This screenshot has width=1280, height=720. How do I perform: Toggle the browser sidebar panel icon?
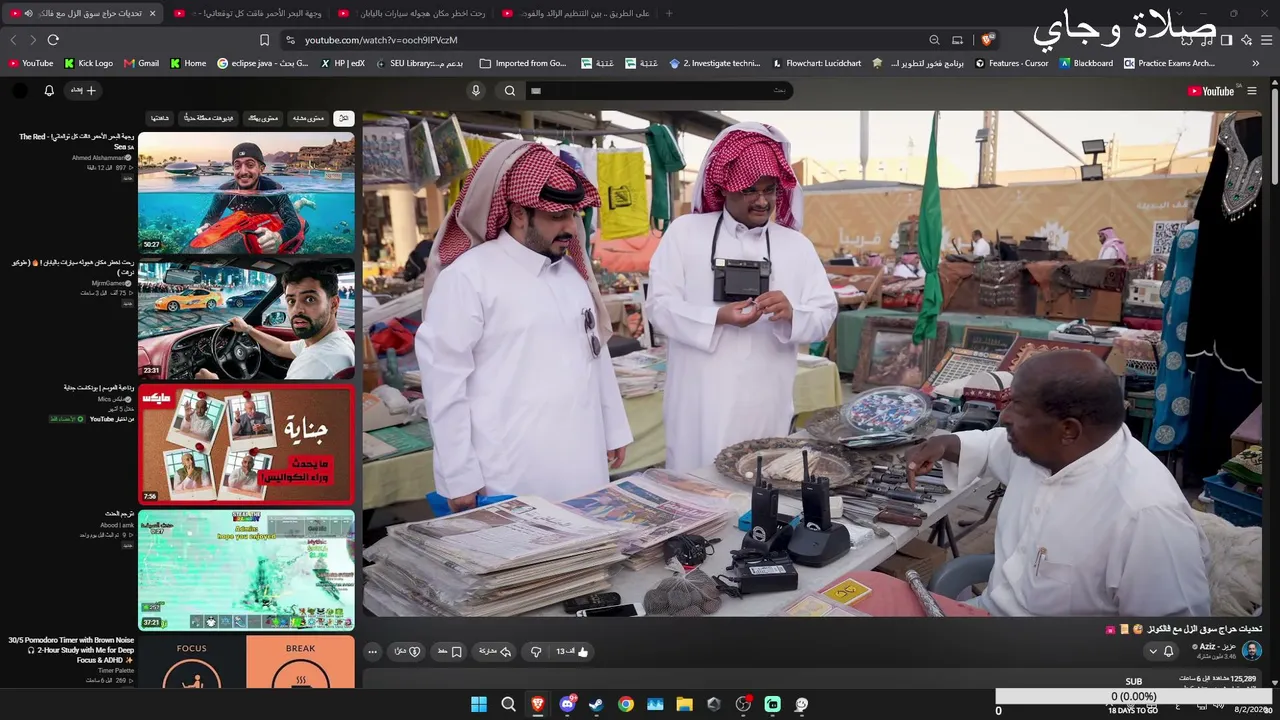[x=1226, y=40]
